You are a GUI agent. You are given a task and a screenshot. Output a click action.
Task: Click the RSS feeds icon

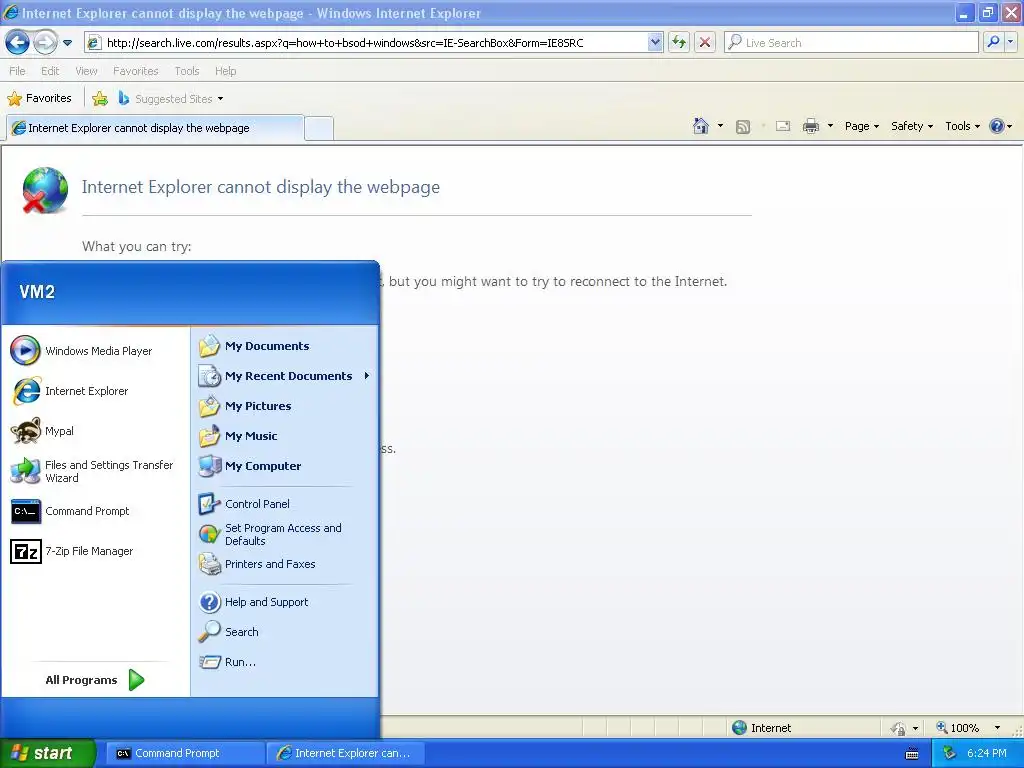click(743, 127)
